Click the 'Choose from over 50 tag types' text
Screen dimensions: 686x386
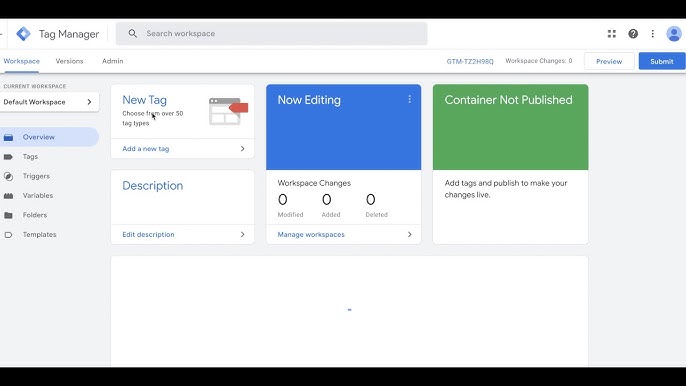point(153,118)
